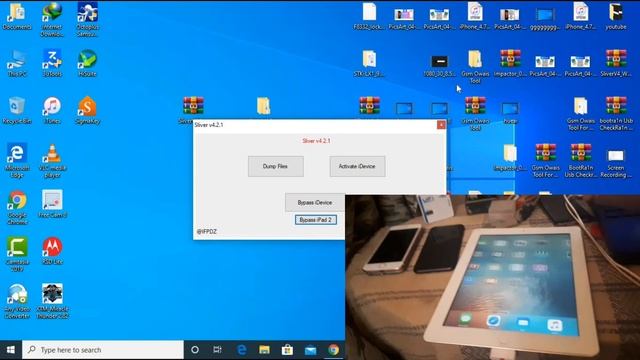
Task: Select the F8332_lock file on desktop
Action: point(369,16)
